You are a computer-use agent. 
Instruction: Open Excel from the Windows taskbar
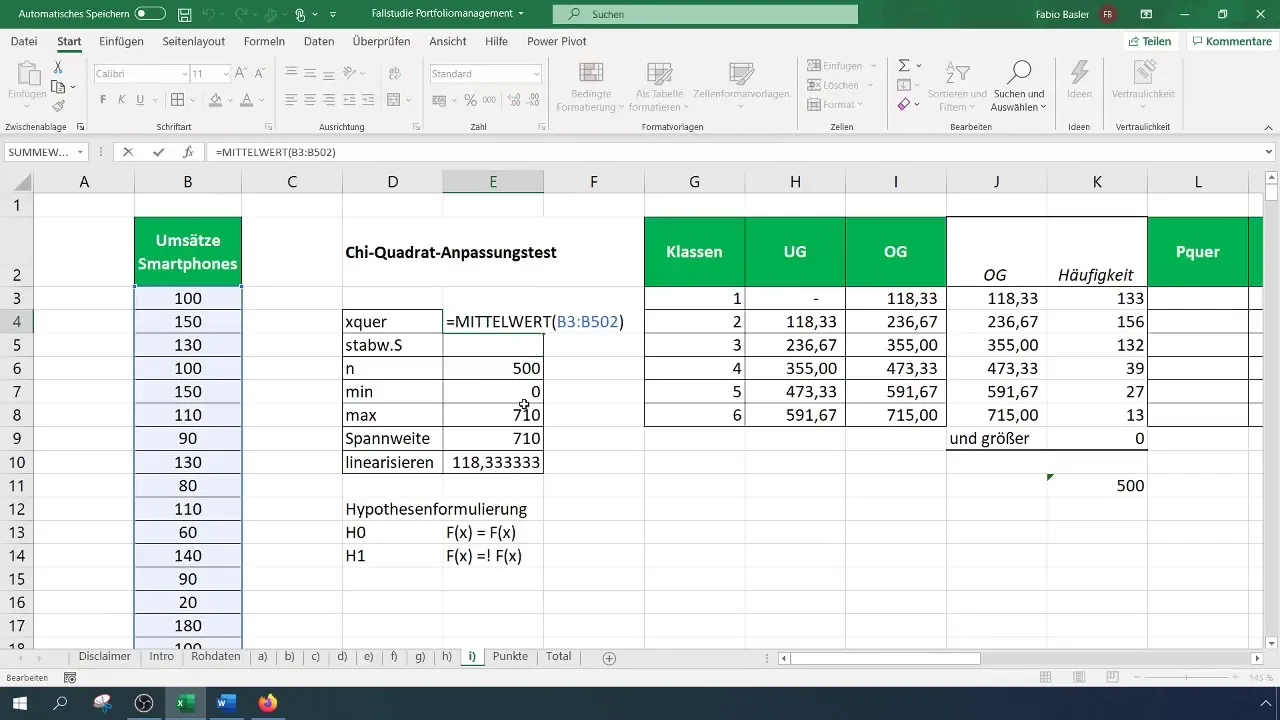(x=184, y=703)
